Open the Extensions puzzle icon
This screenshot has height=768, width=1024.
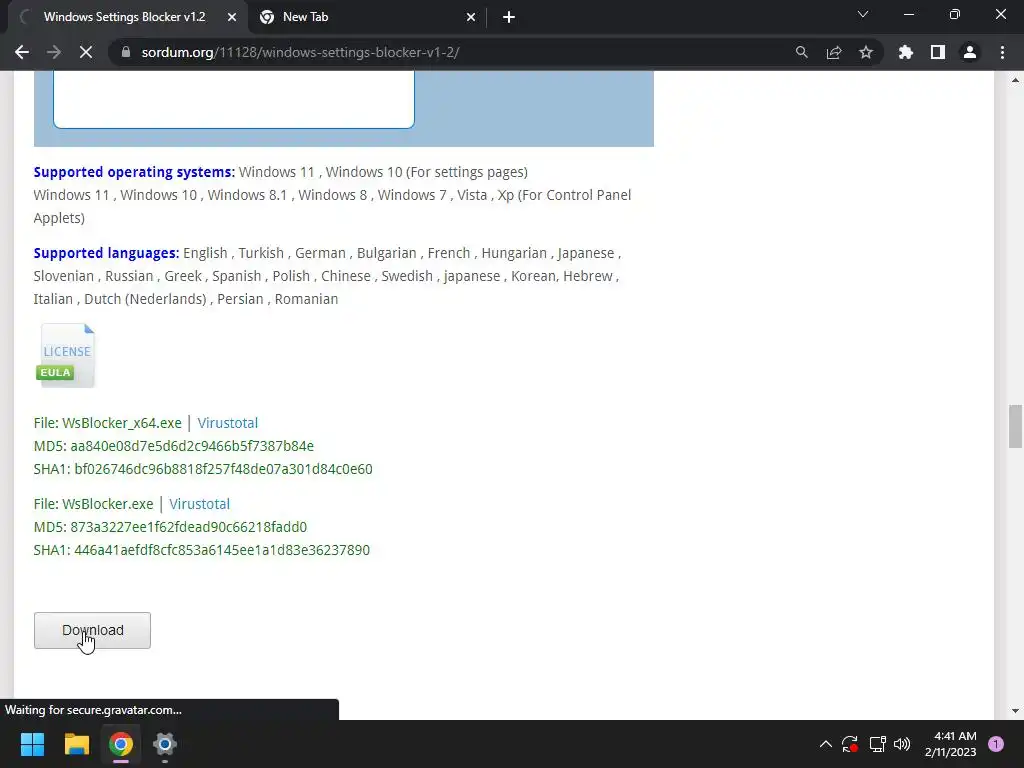pyautogui.click(x=905, y=52)
